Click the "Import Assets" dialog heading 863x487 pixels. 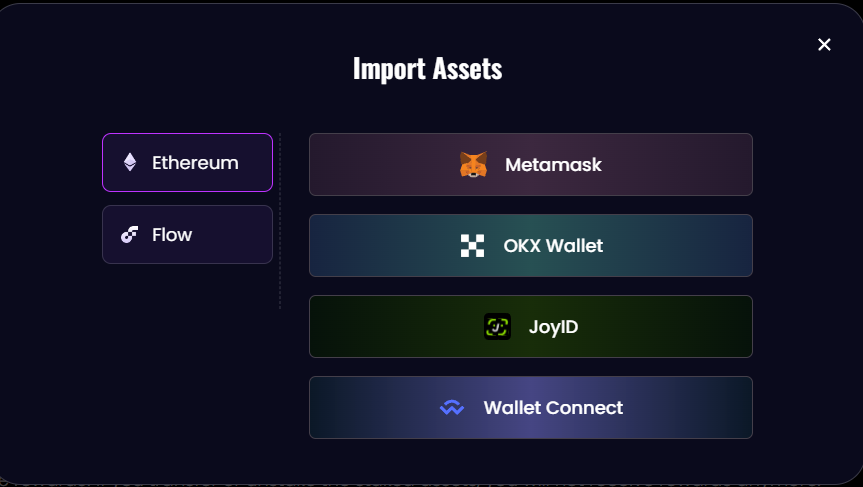427,68
